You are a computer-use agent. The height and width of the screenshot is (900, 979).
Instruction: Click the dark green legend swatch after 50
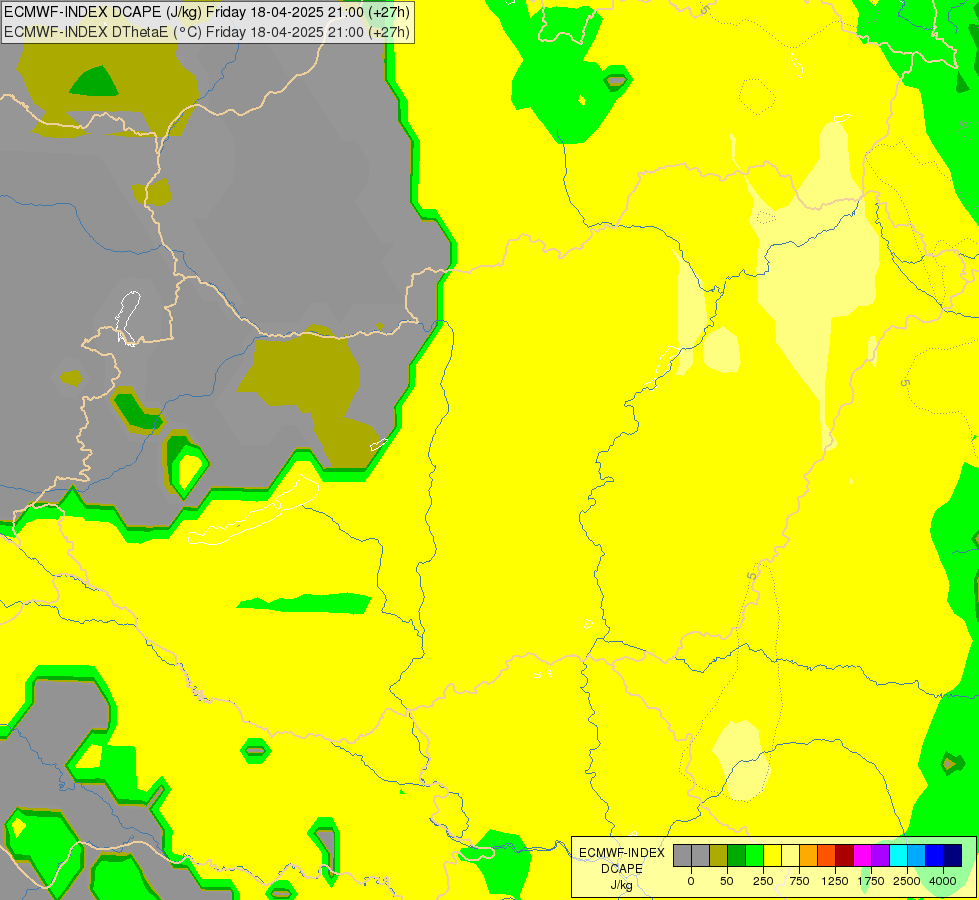(737, 855)
